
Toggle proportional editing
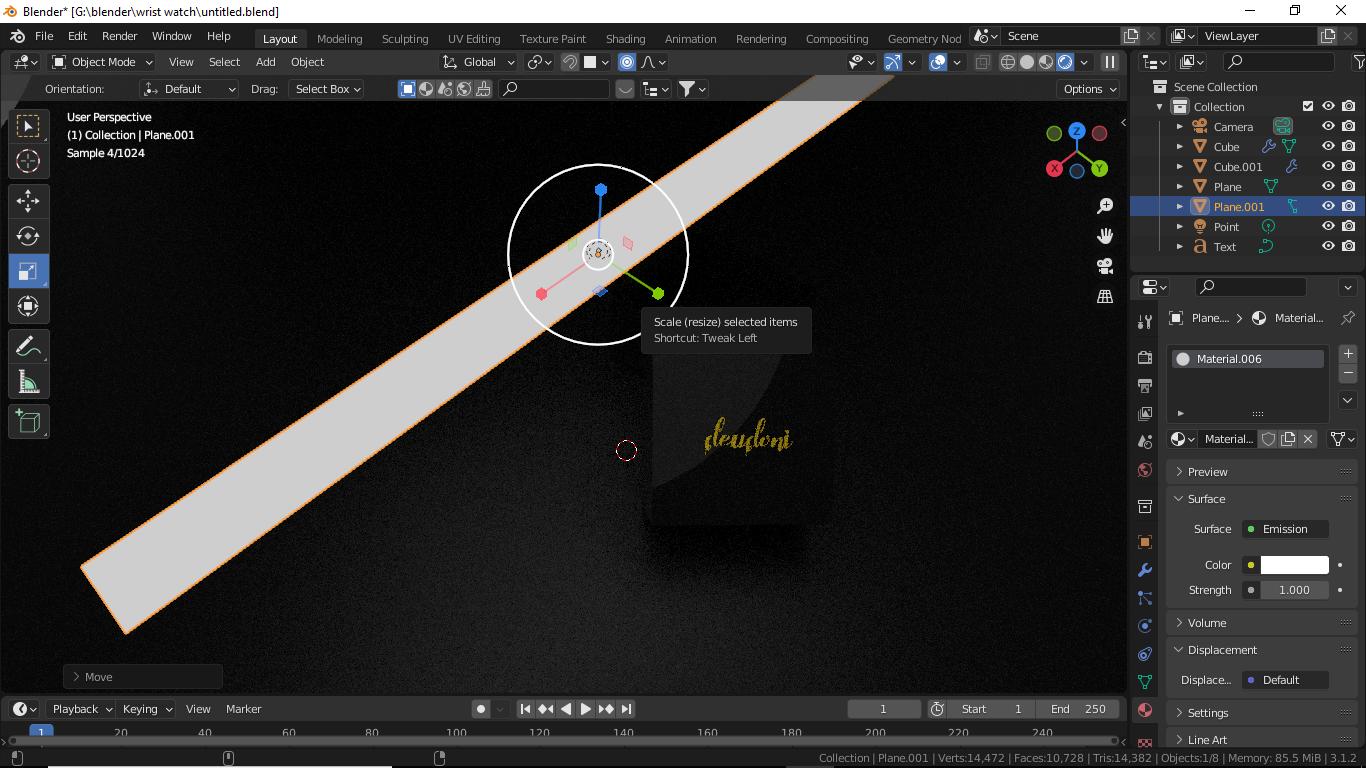[x=627, y=62]
